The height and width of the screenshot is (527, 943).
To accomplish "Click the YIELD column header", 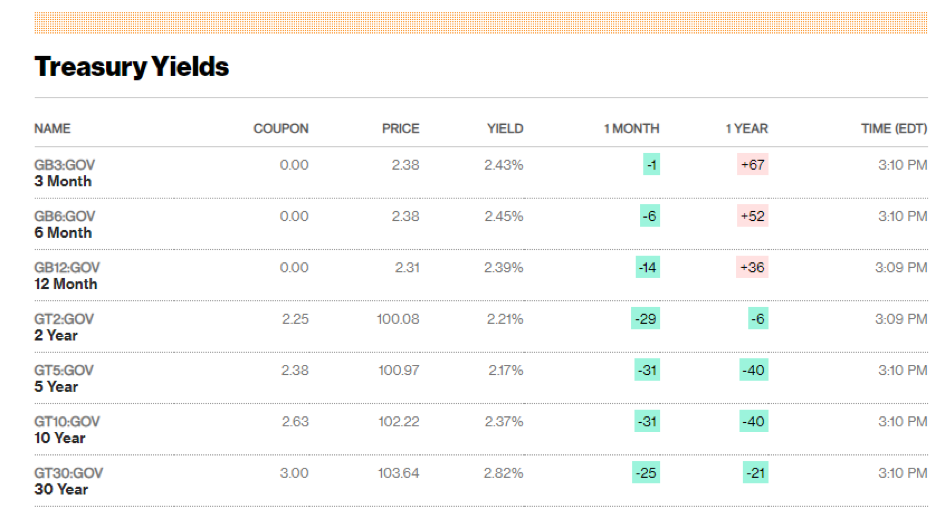I will pyautogui.click(x=505, y=129).
